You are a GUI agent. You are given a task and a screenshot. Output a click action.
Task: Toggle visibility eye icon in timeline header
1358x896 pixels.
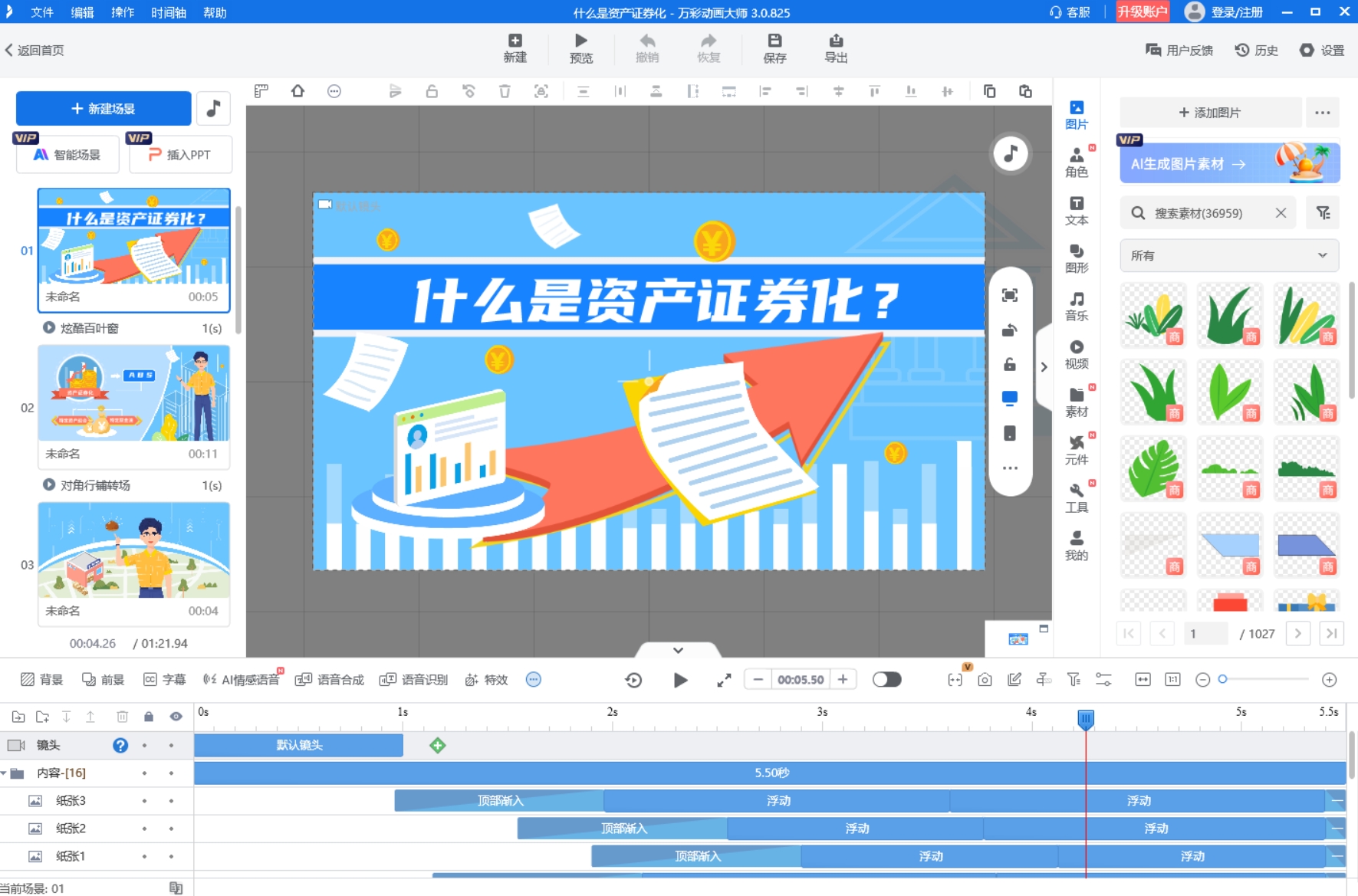pyautogui.click(x=176, y=717)
